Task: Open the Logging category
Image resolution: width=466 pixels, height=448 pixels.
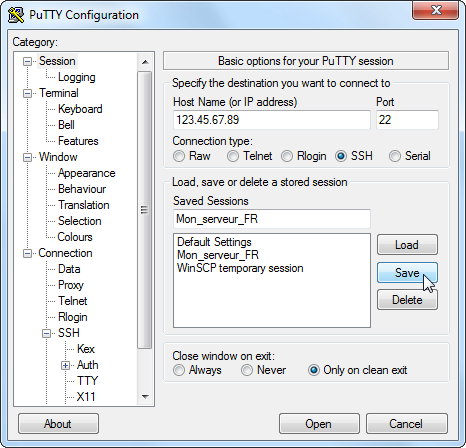Action: 77,77
